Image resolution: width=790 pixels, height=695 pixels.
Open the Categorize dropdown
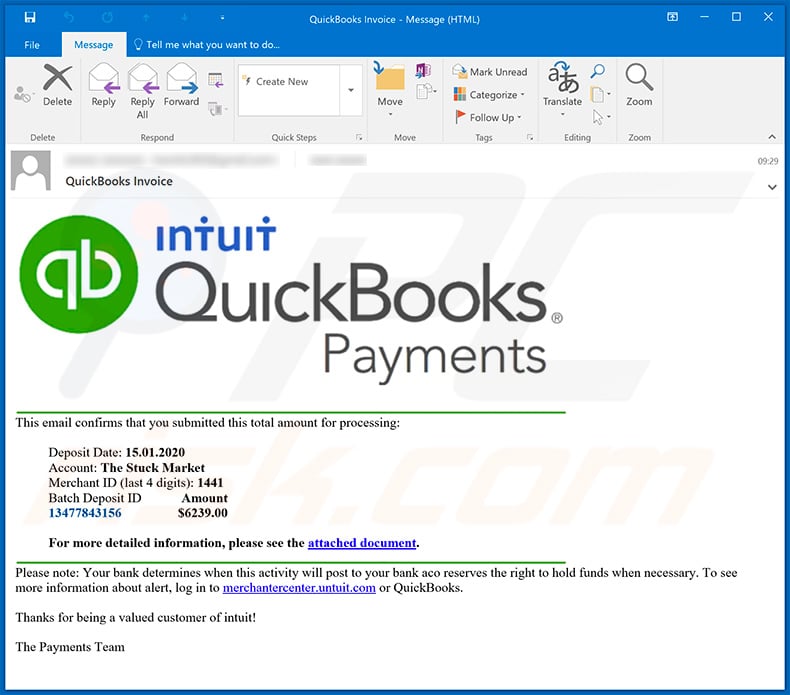pyautogui.click(x=489, y=95)
